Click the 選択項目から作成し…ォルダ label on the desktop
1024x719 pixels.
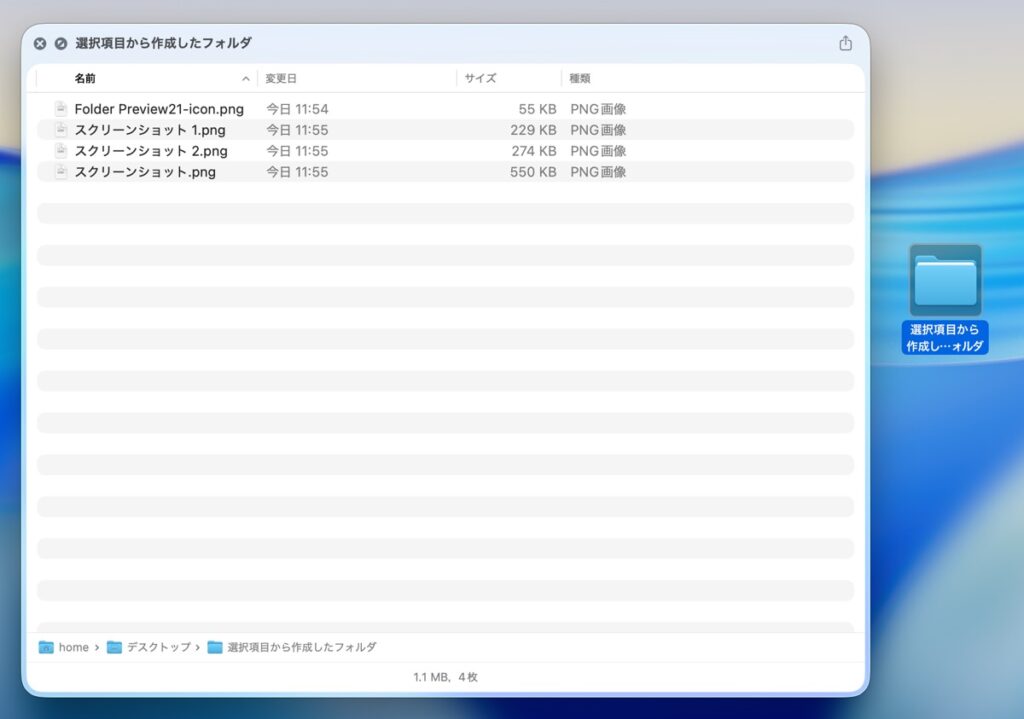[x=945, y=338]
